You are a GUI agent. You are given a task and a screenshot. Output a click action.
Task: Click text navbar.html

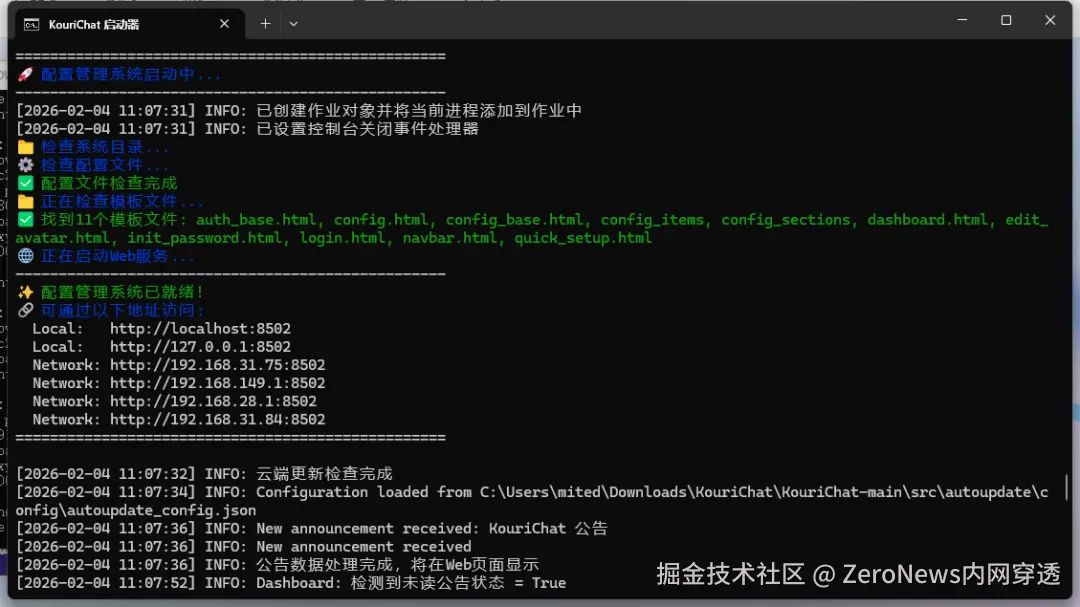[450, 238]
